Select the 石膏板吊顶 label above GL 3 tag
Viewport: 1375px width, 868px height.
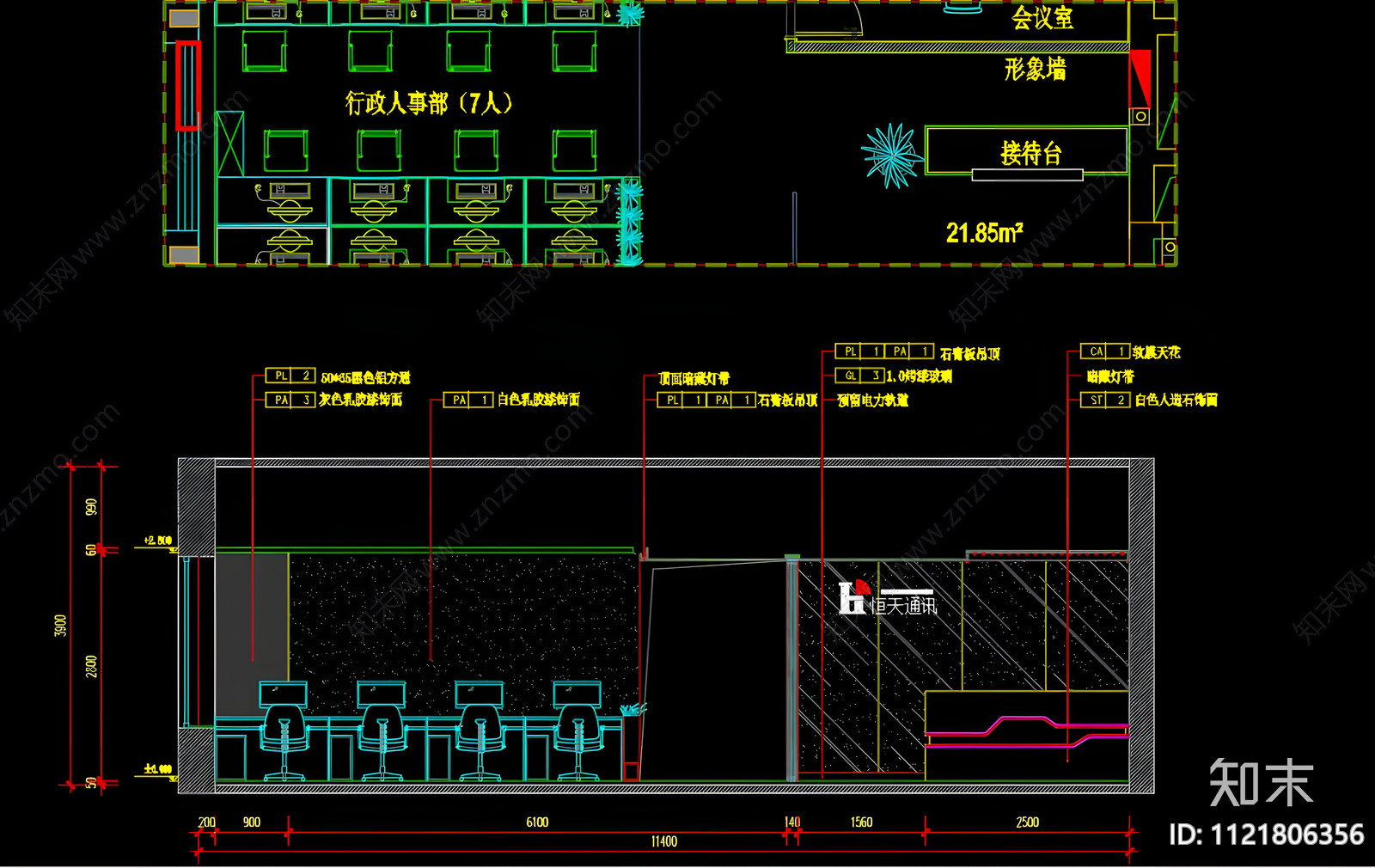pyautogui.click(x=970, y=353)
